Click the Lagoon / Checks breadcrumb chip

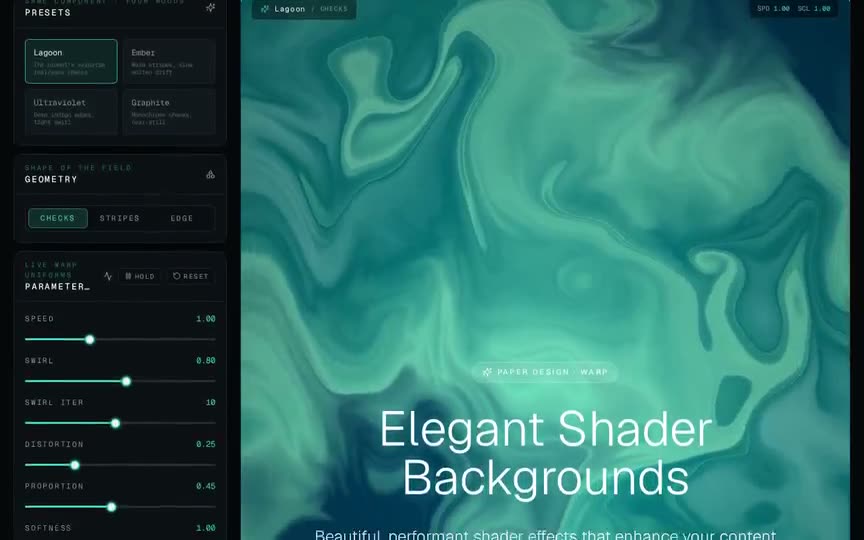tap(304, 9)
